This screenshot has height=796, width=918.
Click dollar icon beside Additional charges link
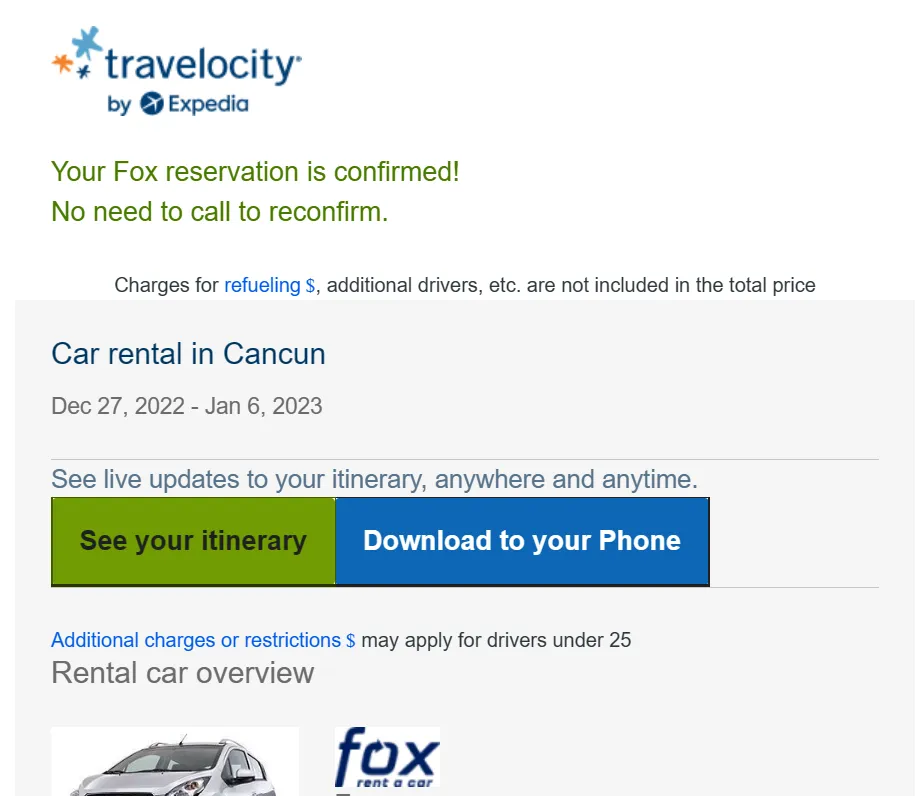point(351,641)
